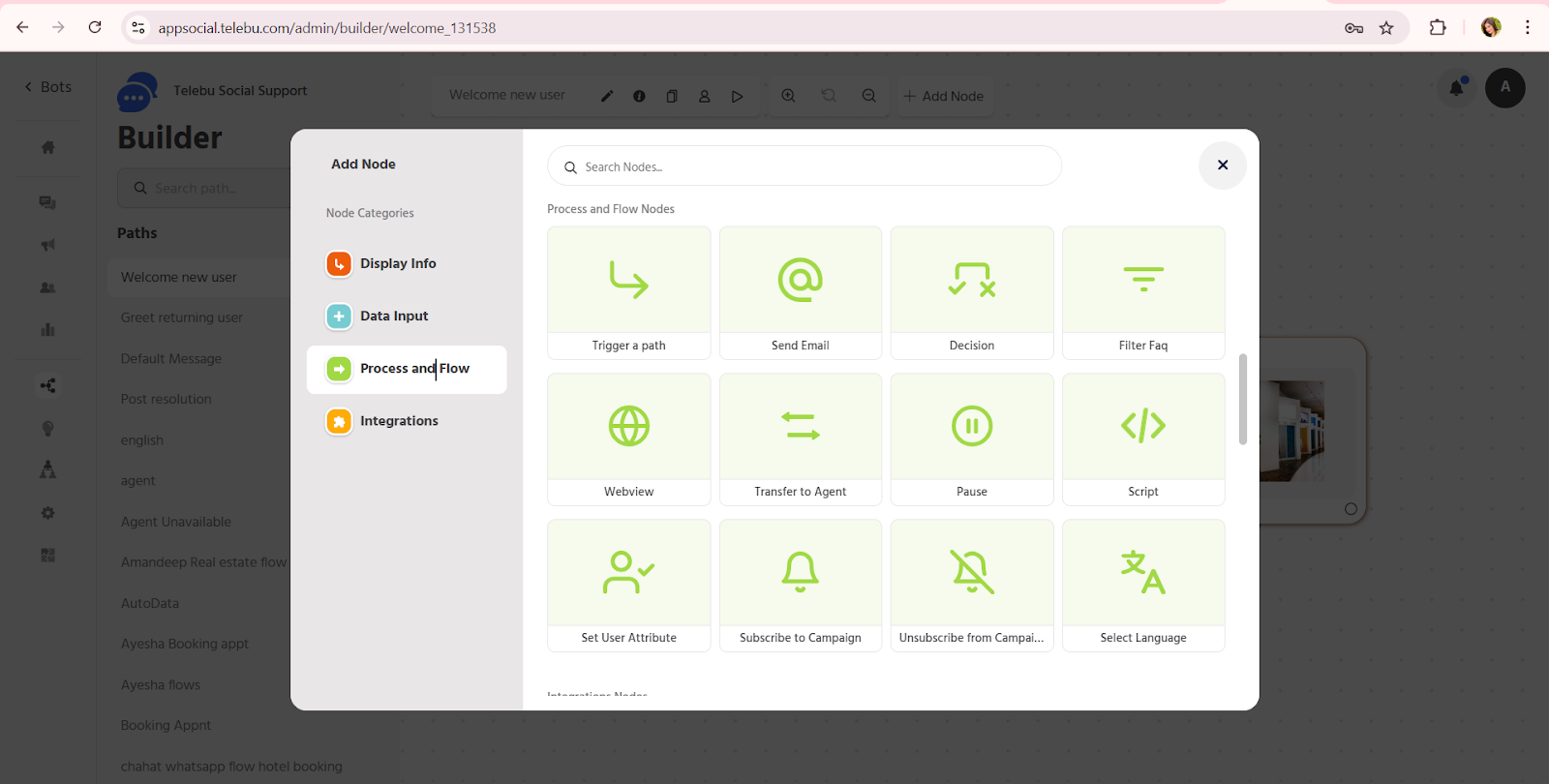
Task: Add a Script node
Action: (x=1142, y=438)
